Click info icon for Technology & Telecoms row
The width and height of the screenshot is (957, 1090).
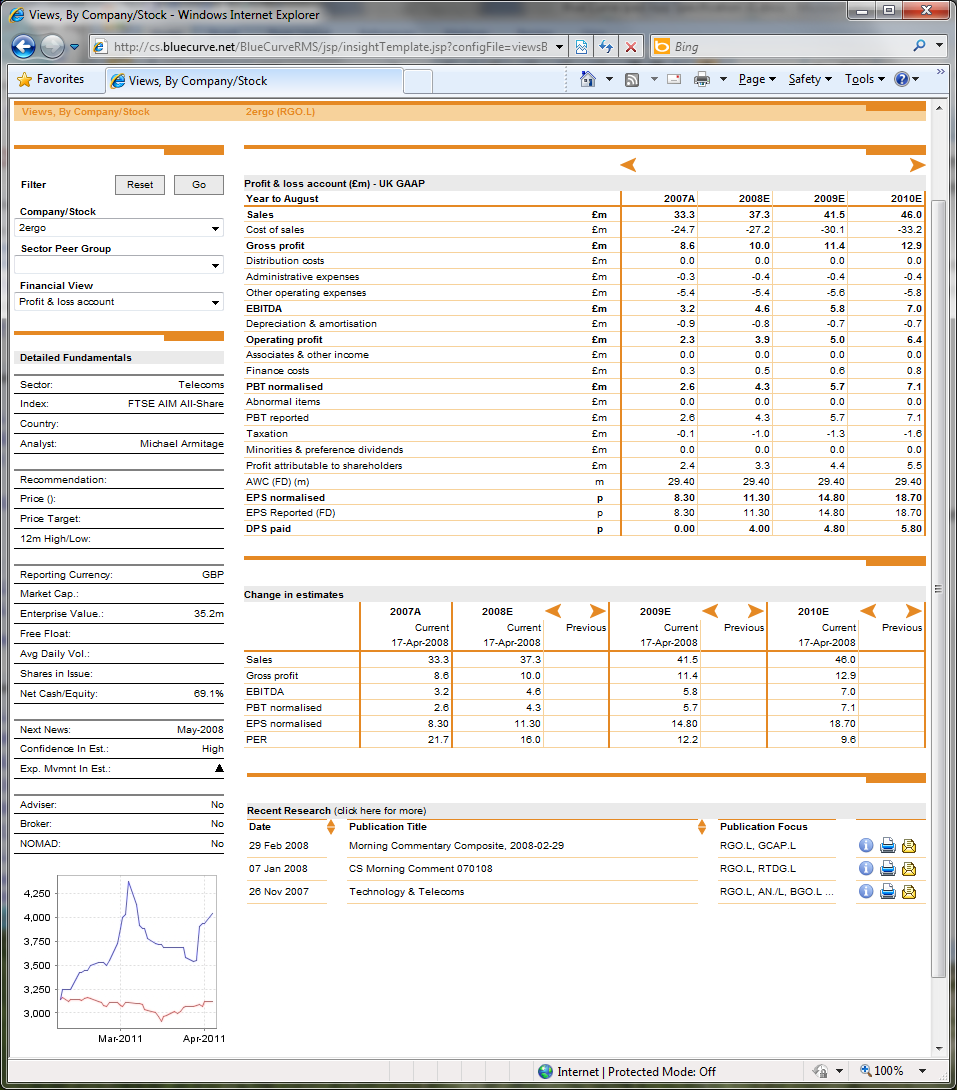[x=866, y=891]
